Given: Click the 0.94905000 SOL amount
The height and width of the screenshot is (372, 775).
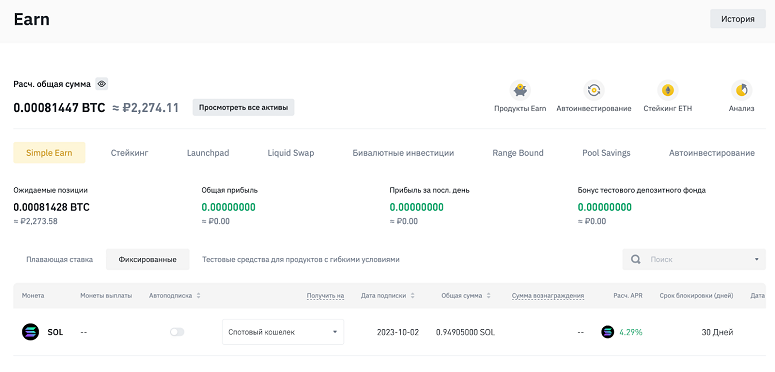Looking at the screenshot, I should coord(466,332).
